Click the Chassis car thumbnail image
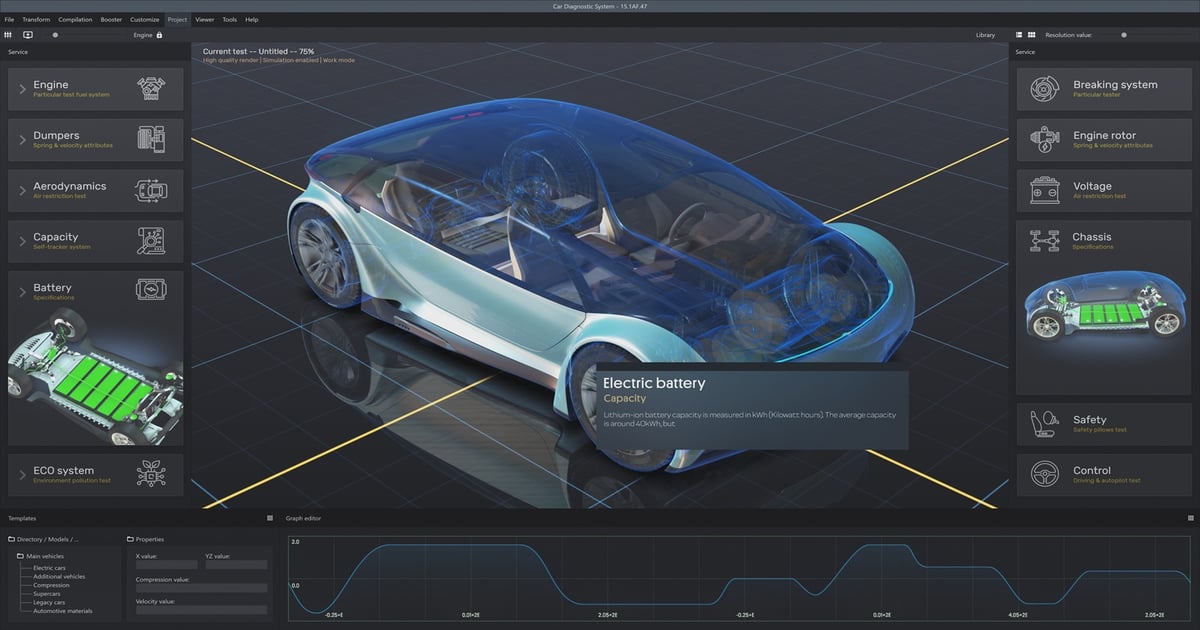1200x630 pixels. click(1104, 308)
